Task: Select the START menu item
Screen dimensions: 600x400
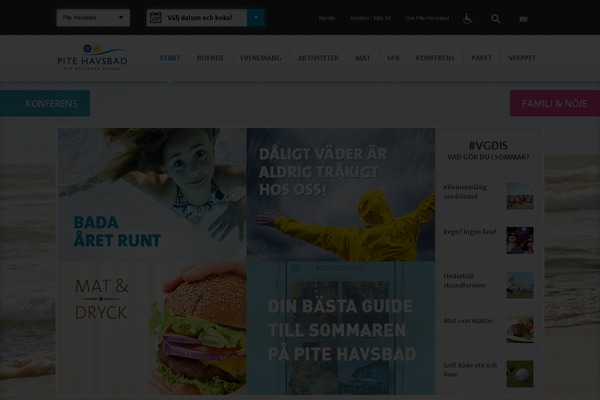Action: (170, 58)
